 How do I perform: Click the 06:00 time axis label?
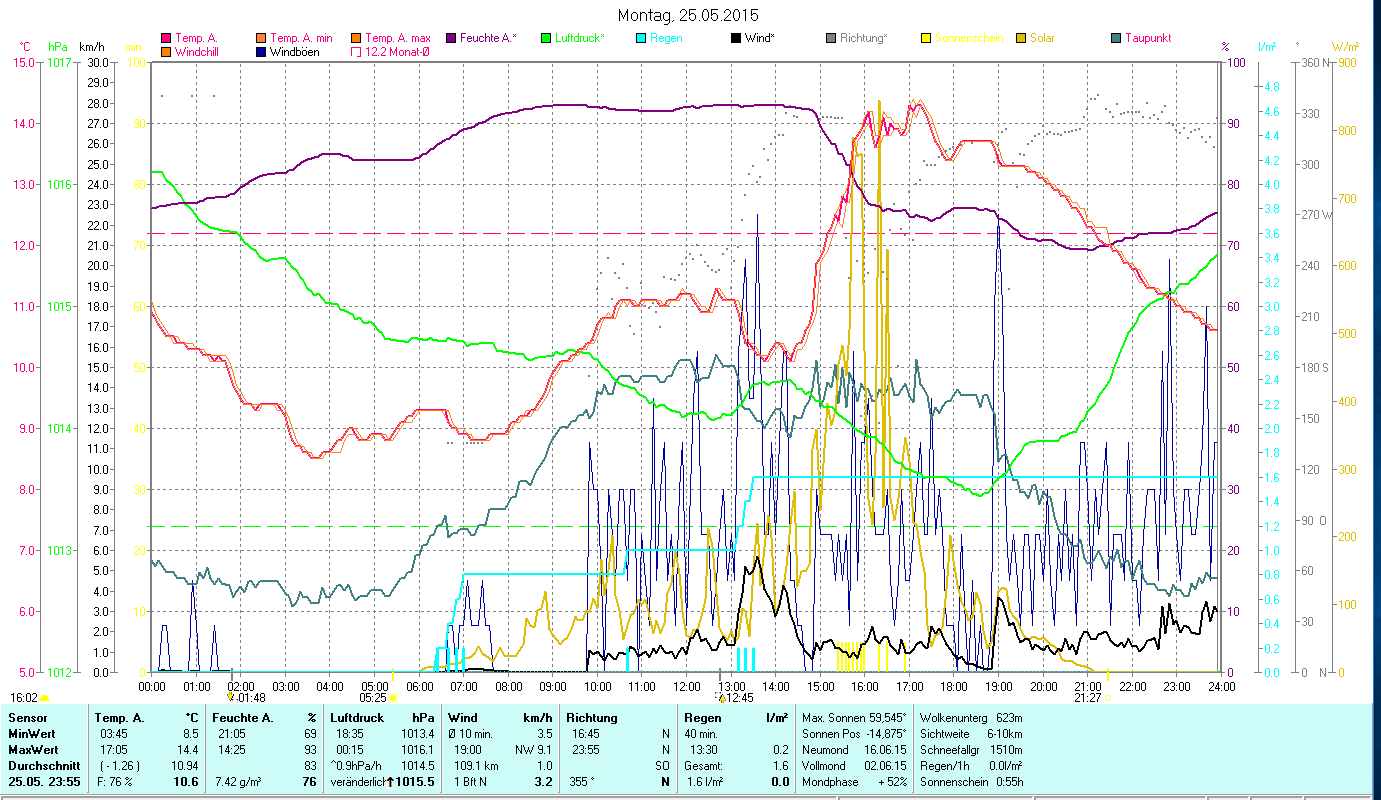click(420, 686)
